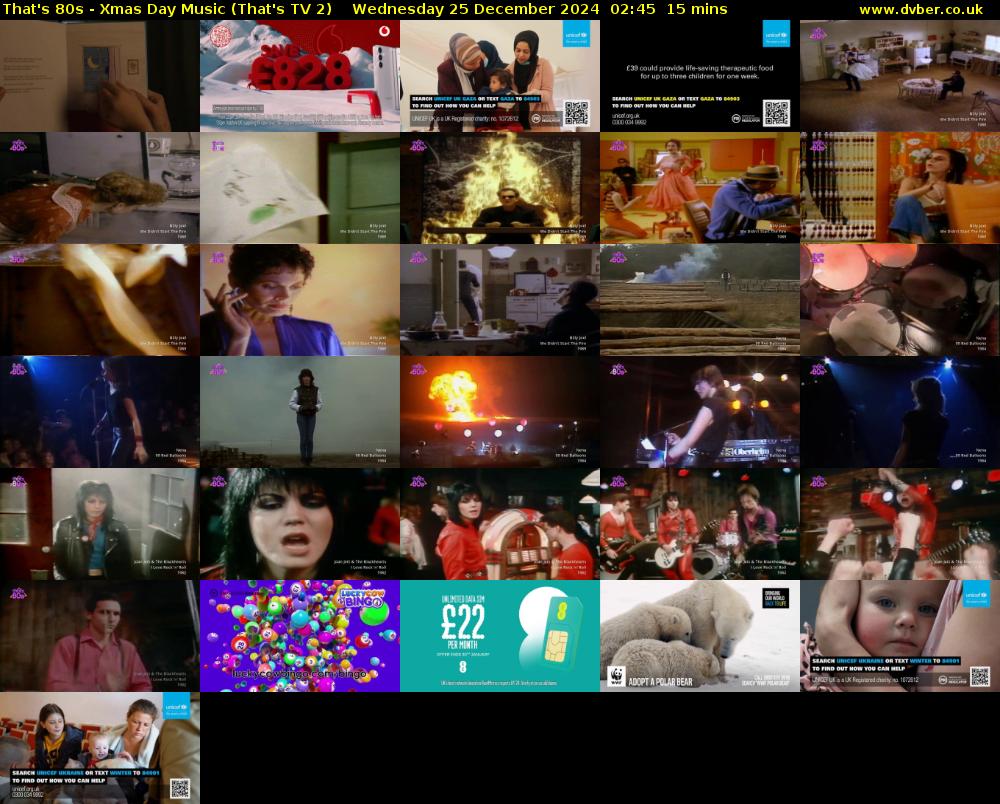Image resolution: width=1000 pixels, height=804 pixels.
Task: Select the kitchen scene with man in foreground
Action: click(500, 300)
